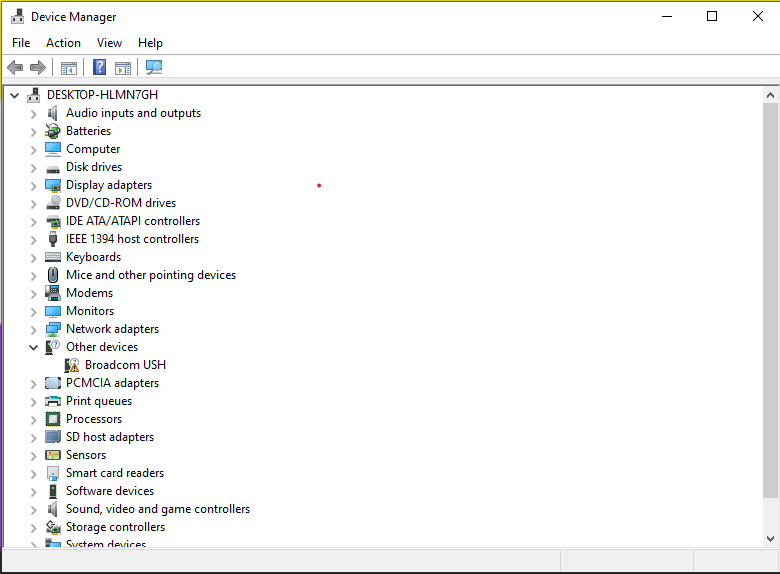This screenshot has height=574, width=780.
Task: Click the Computer monitor icon
Action: 53,149
